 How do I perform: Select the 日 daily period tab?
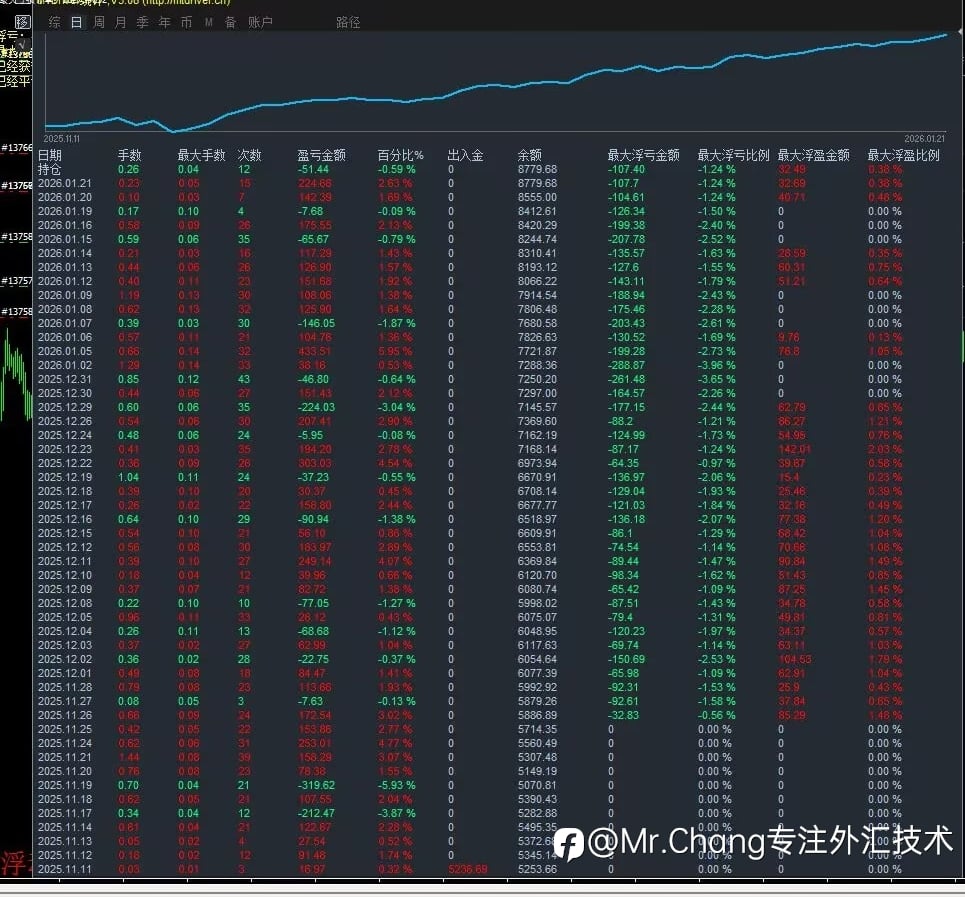pos(76,22)
